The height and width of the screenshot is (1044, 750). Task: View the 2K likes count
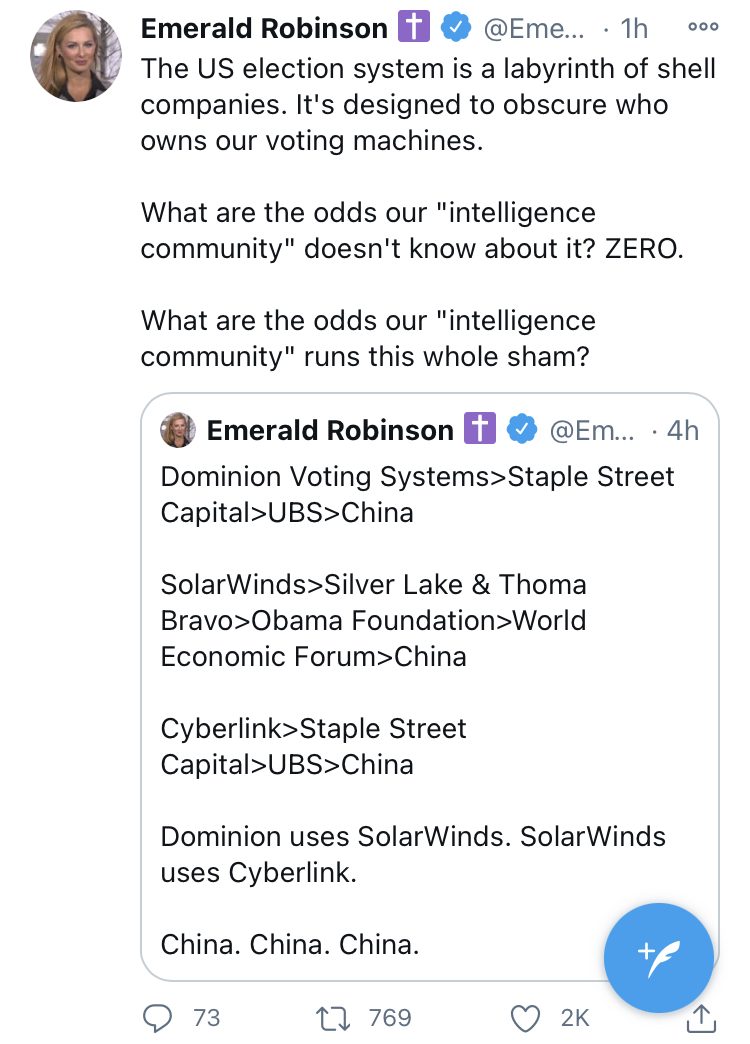pyautogui.click(x=575, y=1017)
